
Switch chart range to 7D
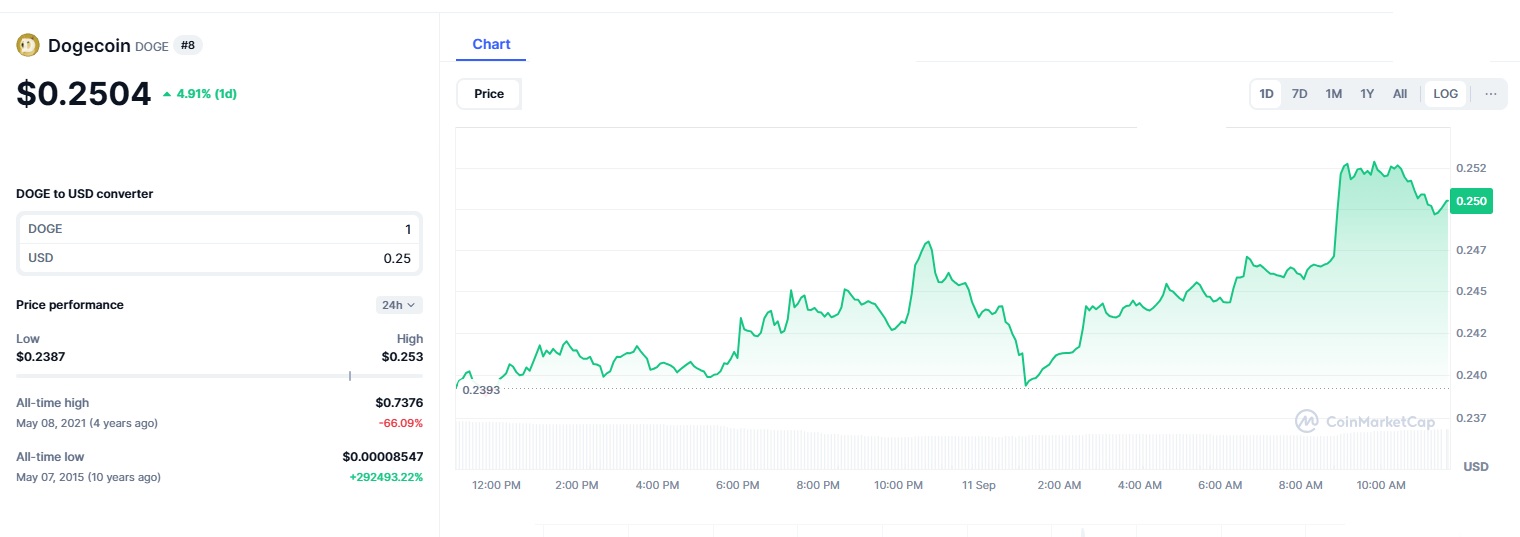pyautogui.click(x=1299, y=94)
